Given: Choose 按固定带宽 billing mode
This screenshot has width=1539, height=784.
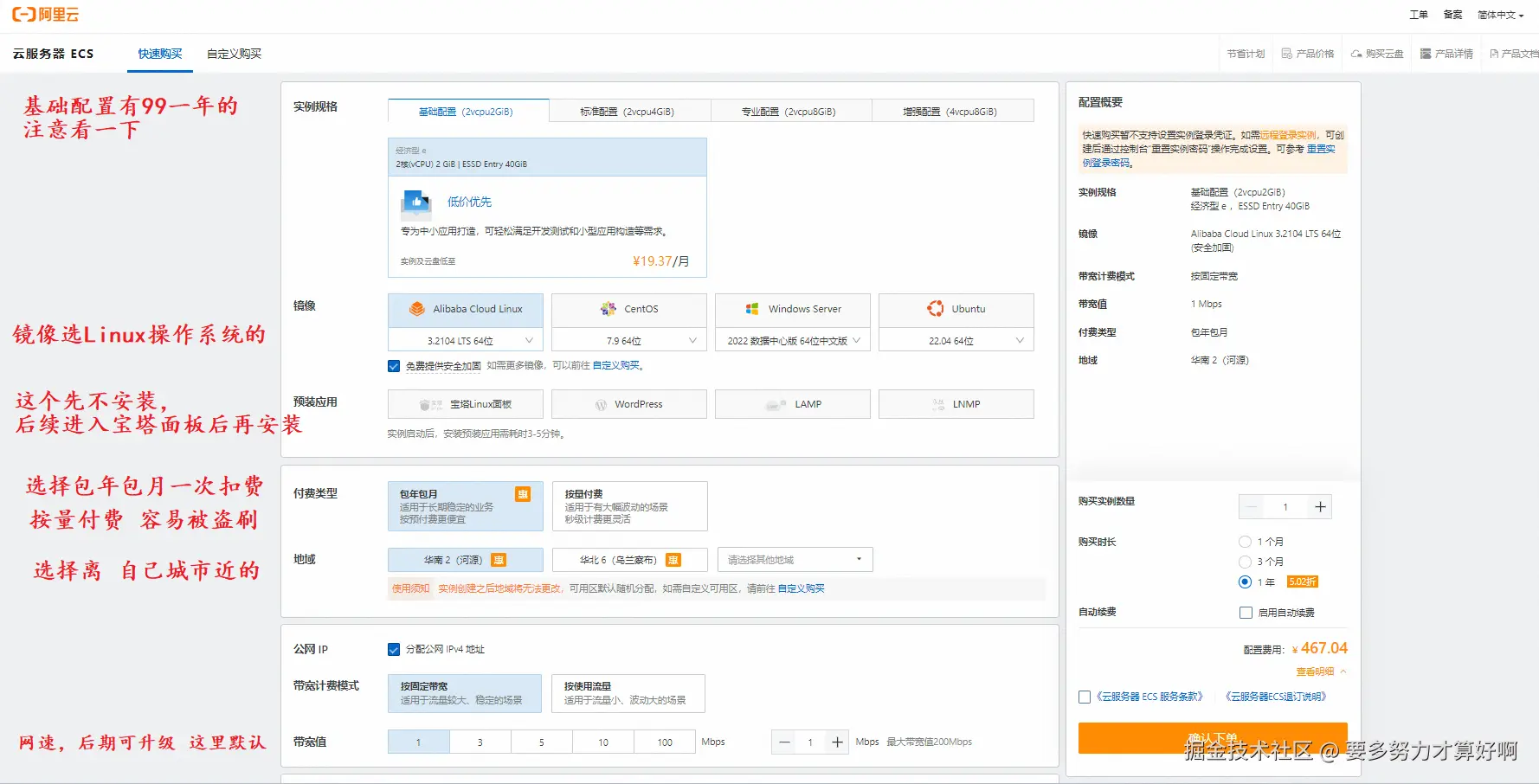Looking at the screenshot, I should (x=465, y=693).
